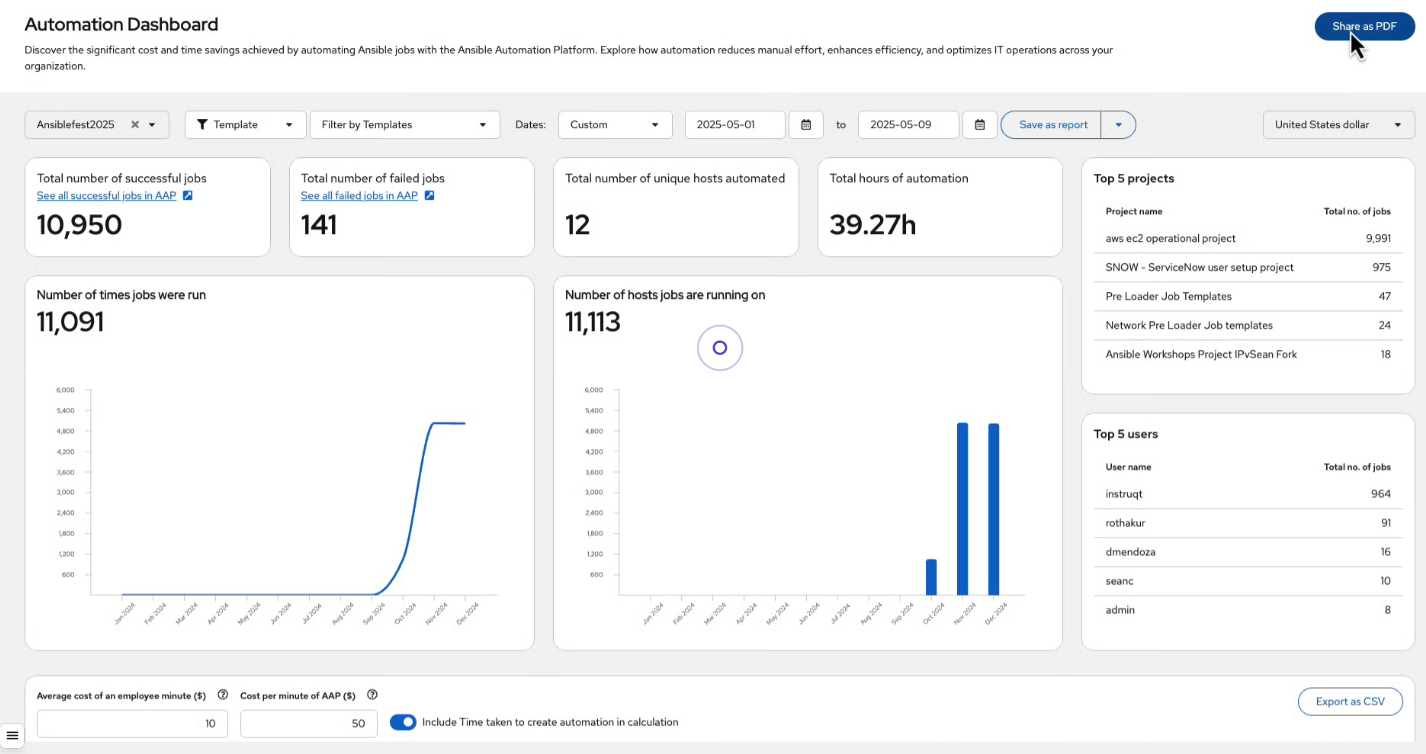Viewport: 1426px width, 754px height.
Task: Click help icon beside Average cost of employee minute
Action: [222, 695]
